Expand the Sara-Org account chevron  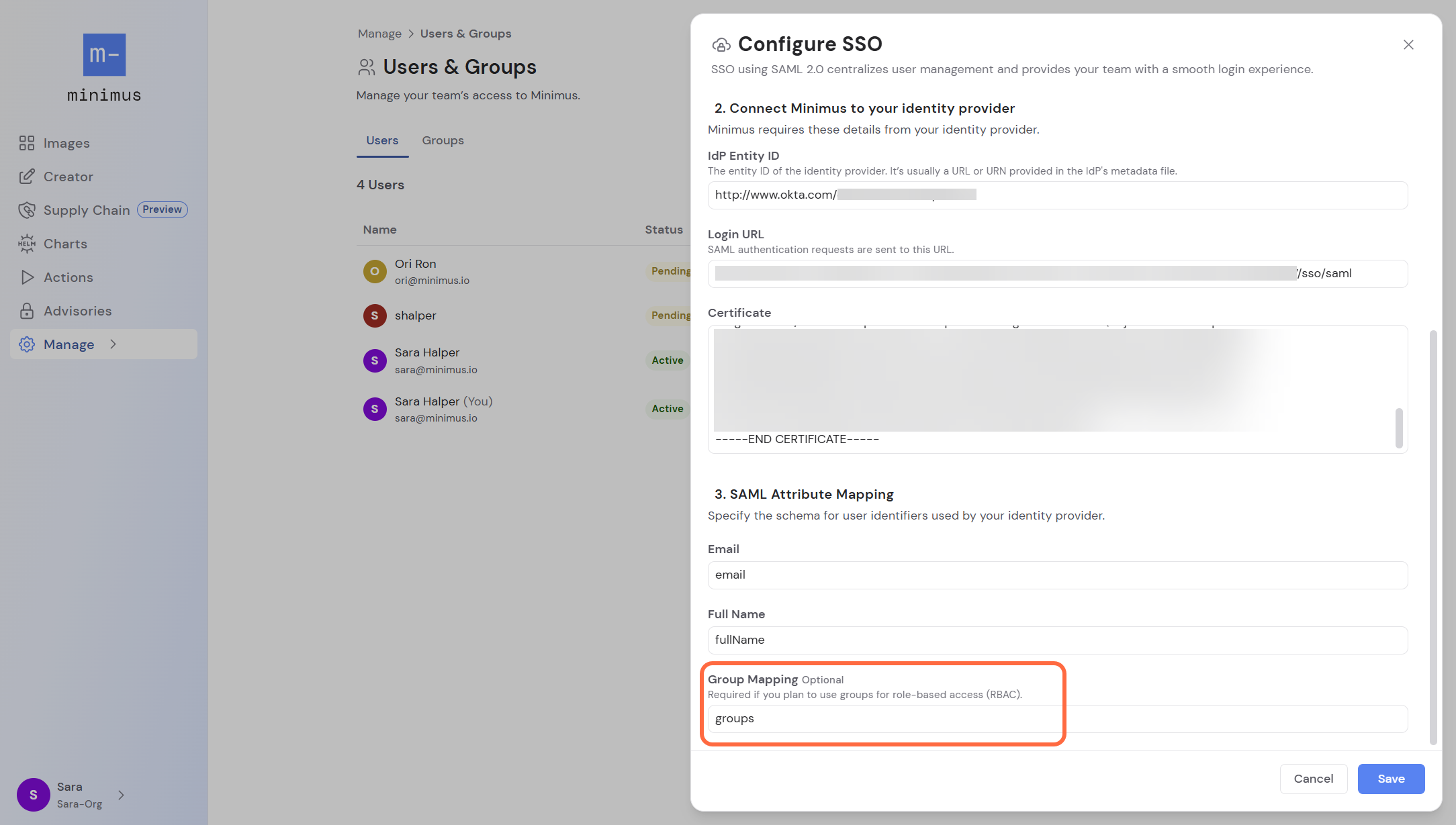pos(121,795)
